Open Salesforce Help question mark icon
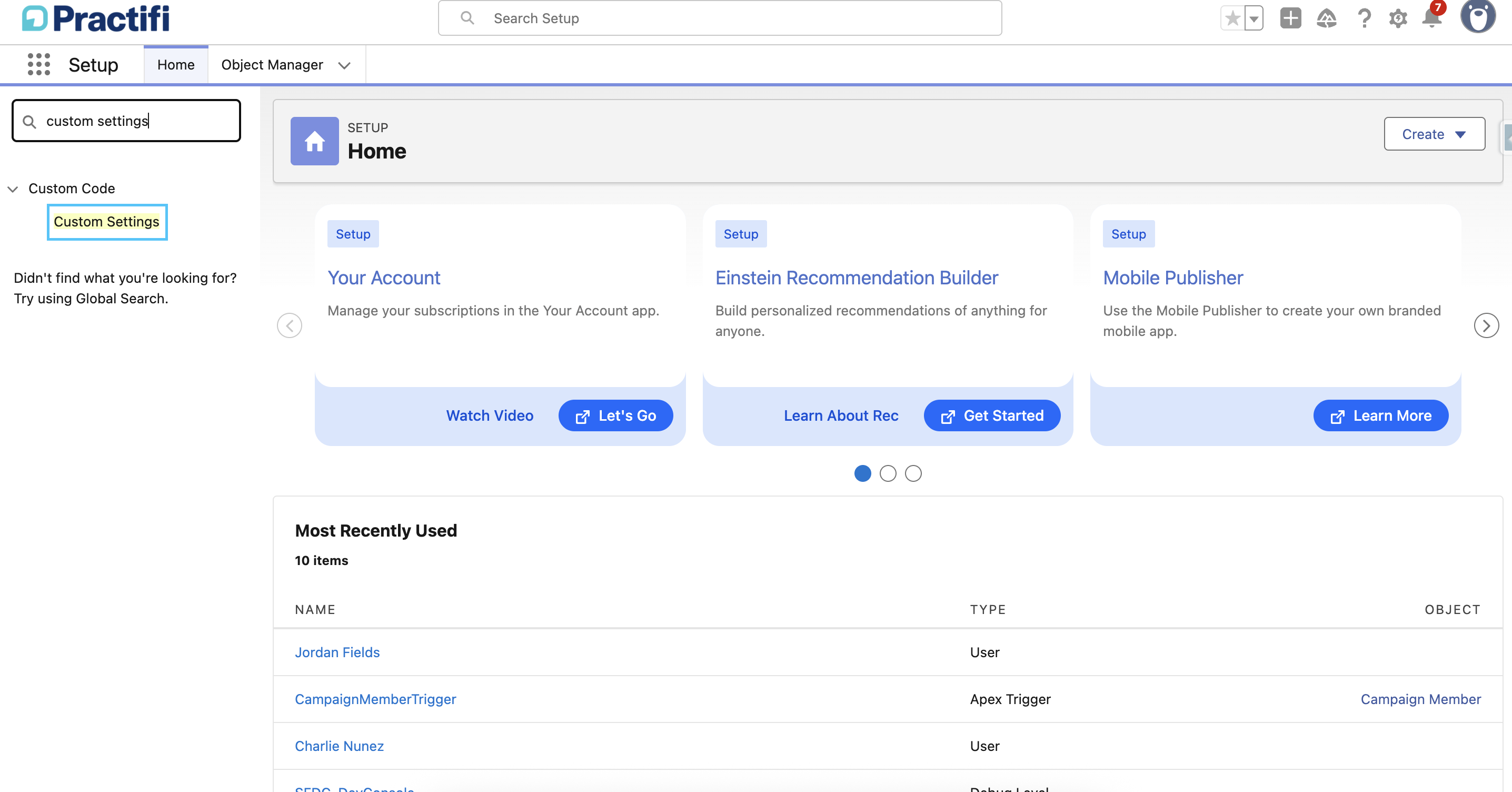 pyautogui.click(x=1364, y=18)
